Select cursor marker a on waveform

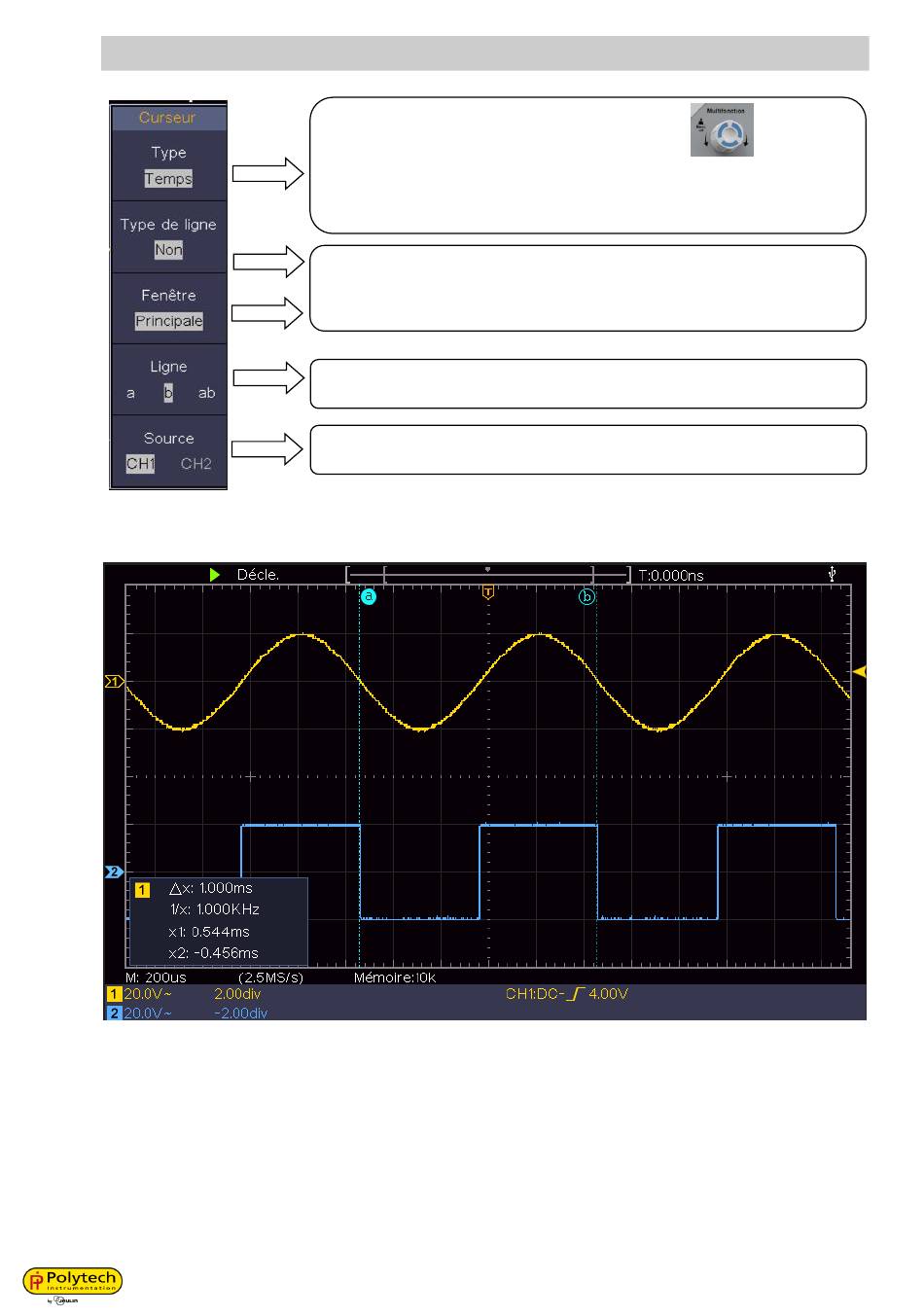(368, 597)
